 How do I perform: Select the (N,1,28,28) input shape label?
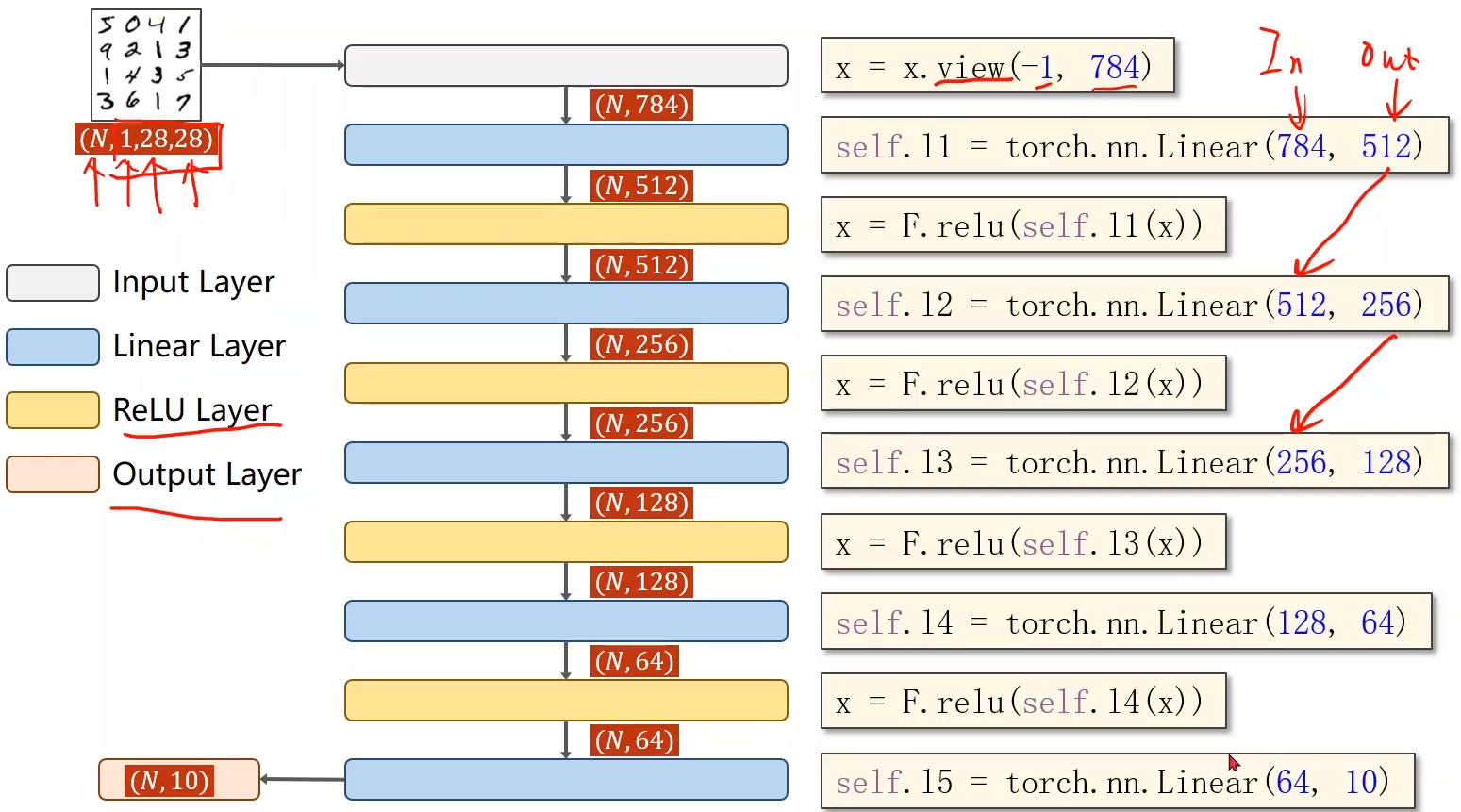[146, 139]
